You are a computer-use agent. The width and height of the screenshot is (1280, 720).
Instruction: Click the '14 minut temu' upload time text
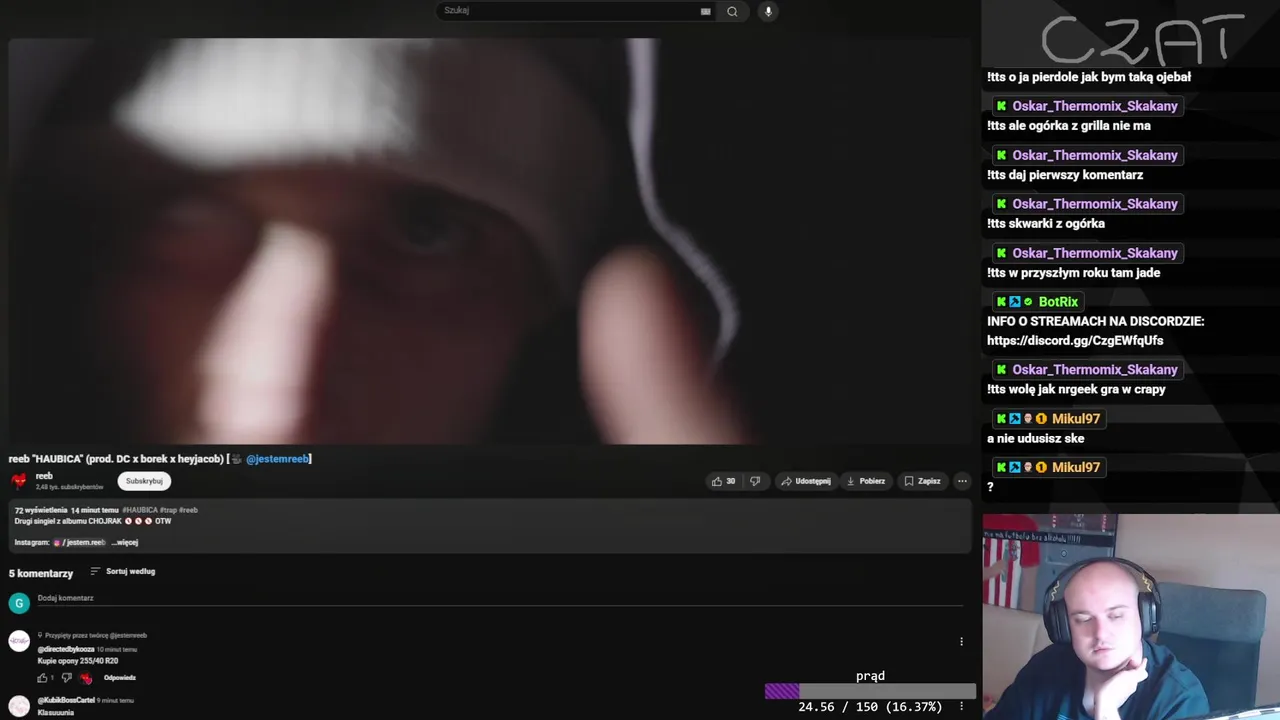(94, 510)
